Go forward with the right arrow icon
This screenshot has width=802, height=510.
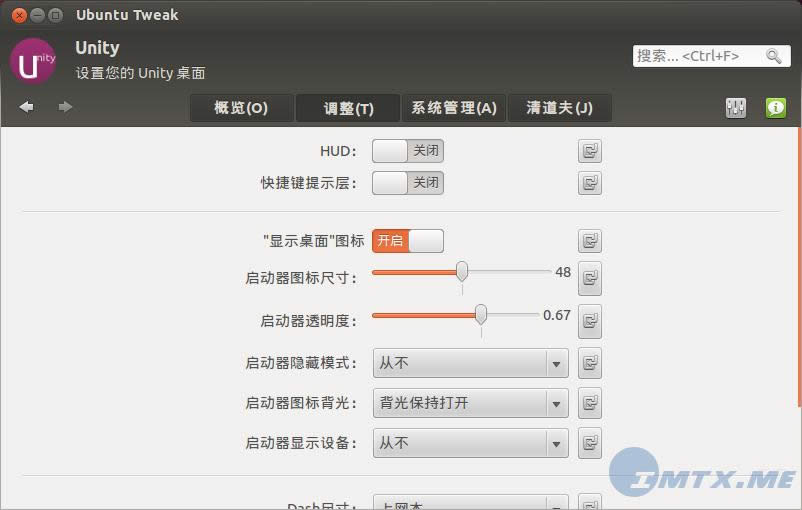[x=65, y=107]
